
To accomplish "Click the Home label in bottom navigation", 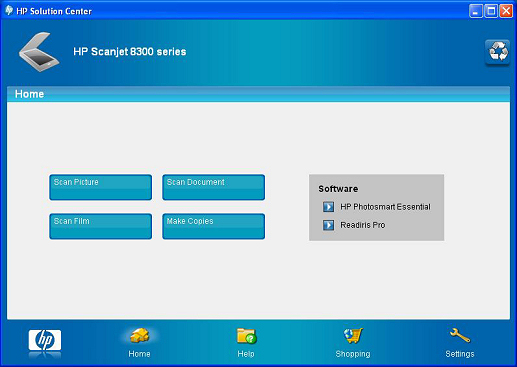I will click(x=139, y=354).
